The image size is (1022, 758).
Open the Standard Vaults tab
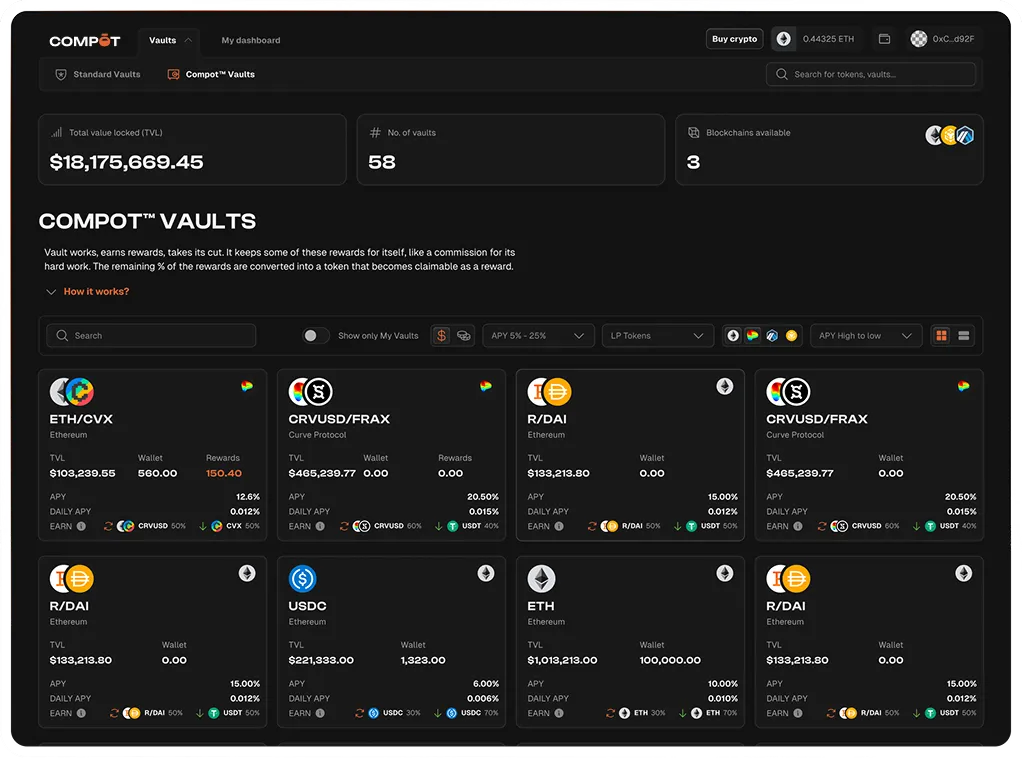(x=97, y=74)
